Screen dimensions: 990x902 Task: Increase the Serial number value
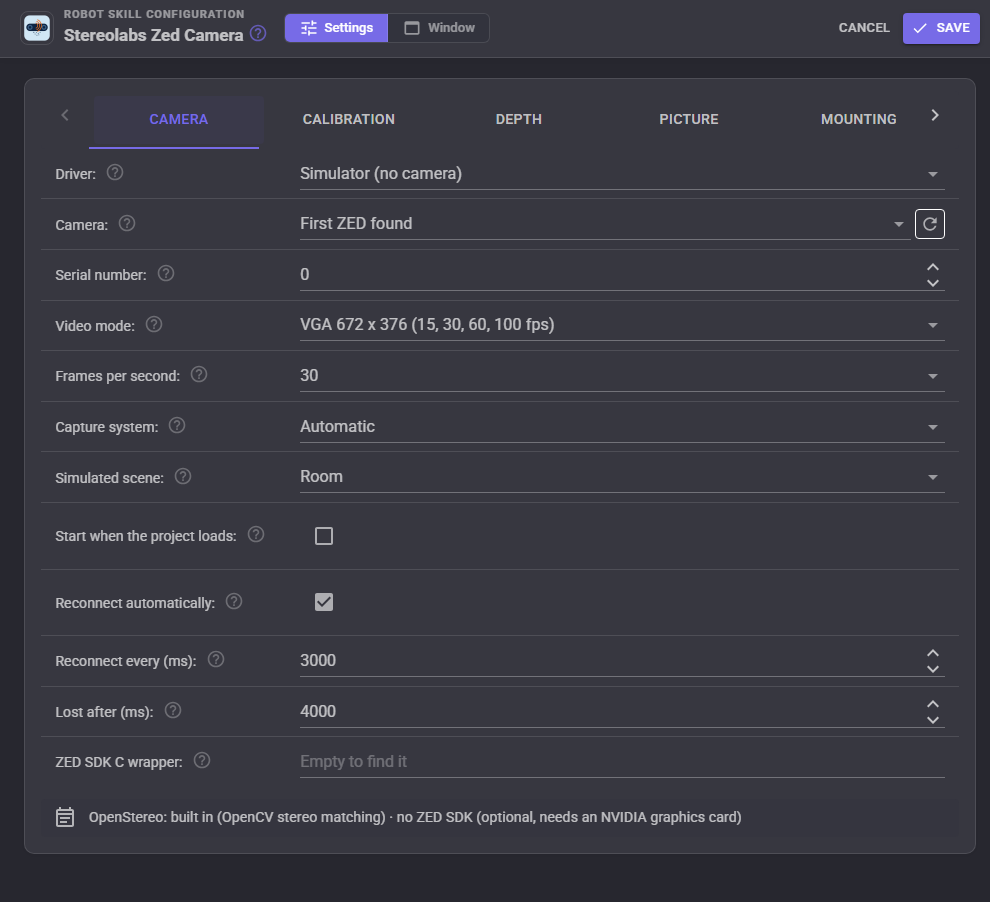tap(933, 267)
